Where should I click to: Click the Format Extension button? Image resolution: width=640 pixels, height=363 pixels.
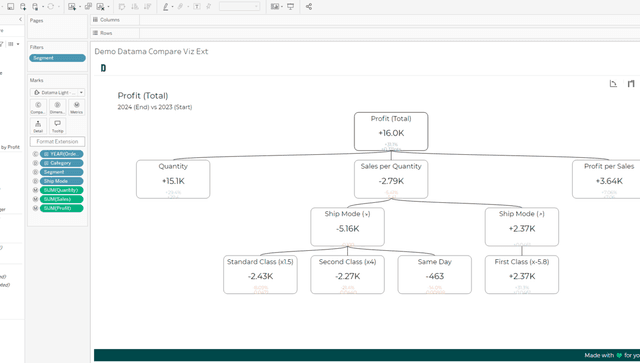point(58,141)
